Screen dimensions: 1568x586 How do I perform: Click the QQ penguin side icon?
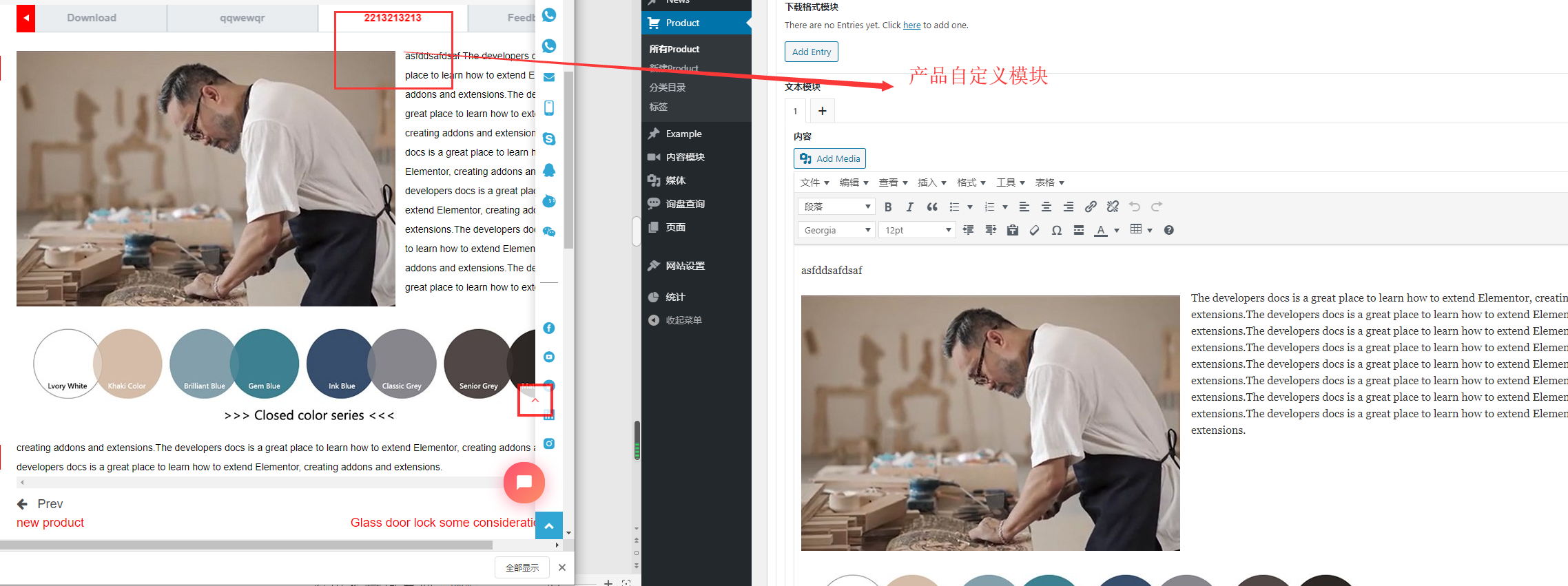coord(549,170)
